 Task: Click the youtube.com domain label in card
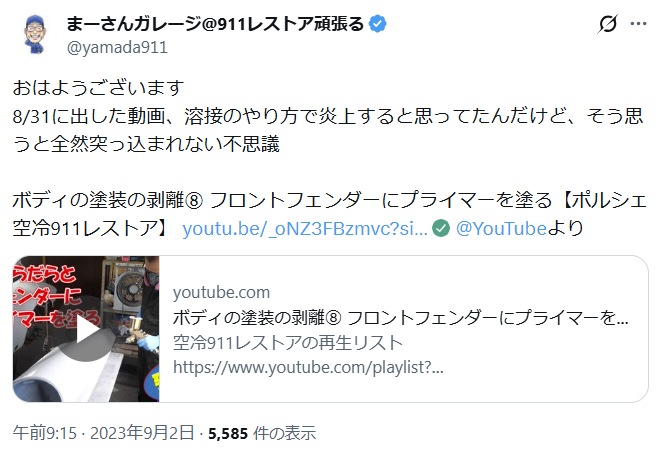click(222, 292)
